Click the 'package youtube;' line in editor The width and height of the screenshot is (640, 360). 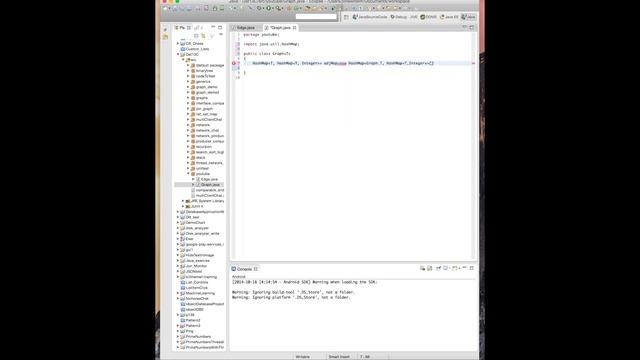tap(261, 35)
